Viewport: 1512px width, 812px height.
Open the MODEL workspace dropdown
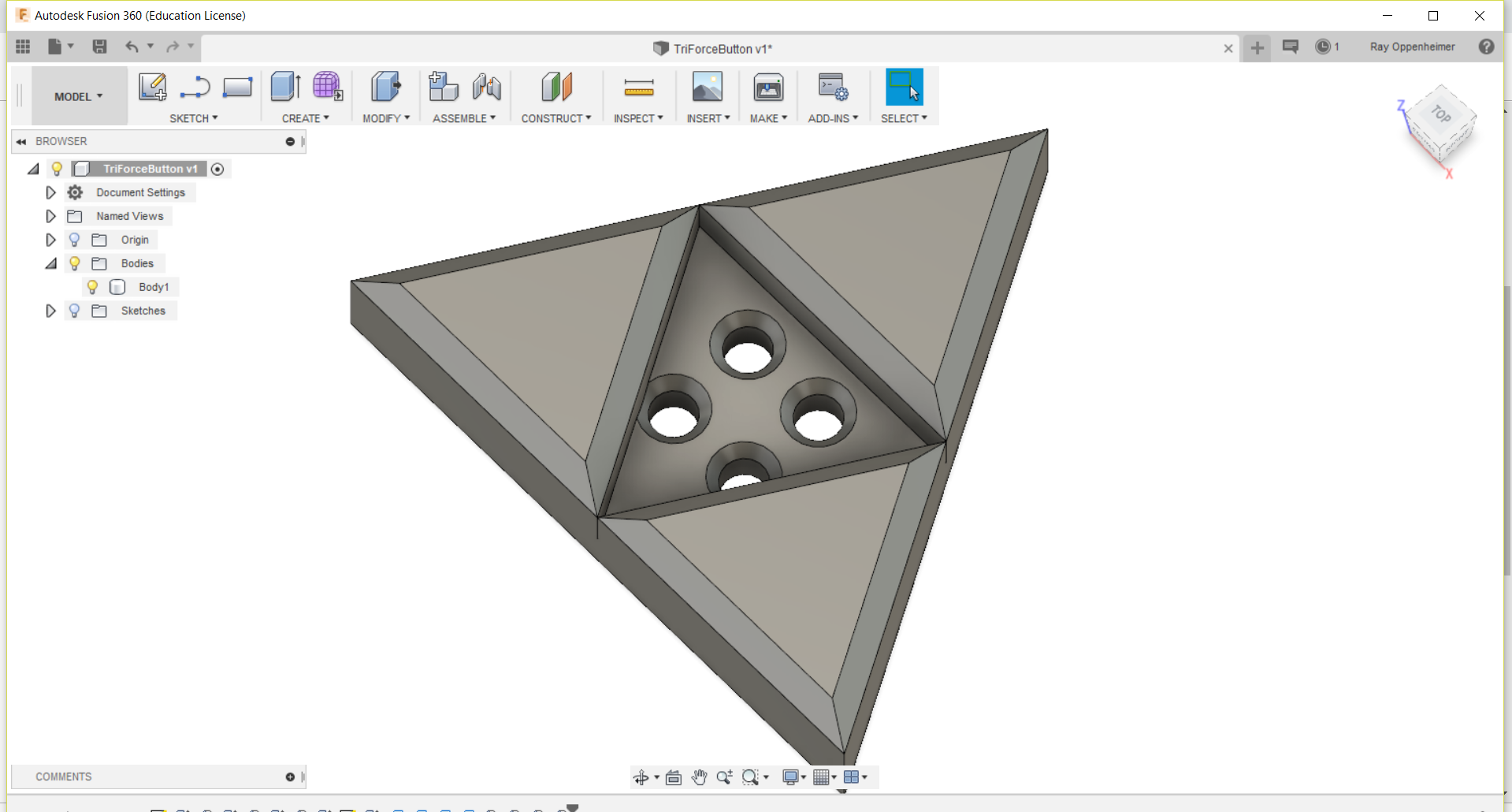coord(79,96)
